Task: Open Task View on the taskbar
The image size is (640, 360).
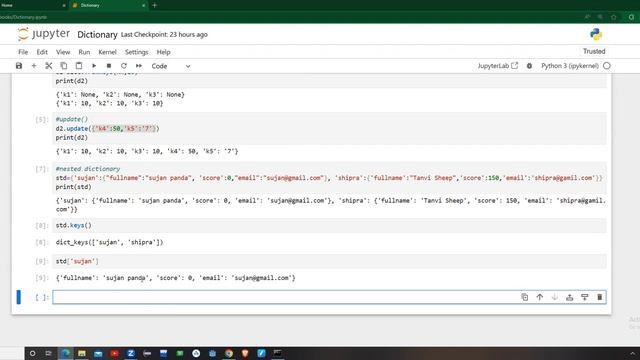Action: (49, 353)
